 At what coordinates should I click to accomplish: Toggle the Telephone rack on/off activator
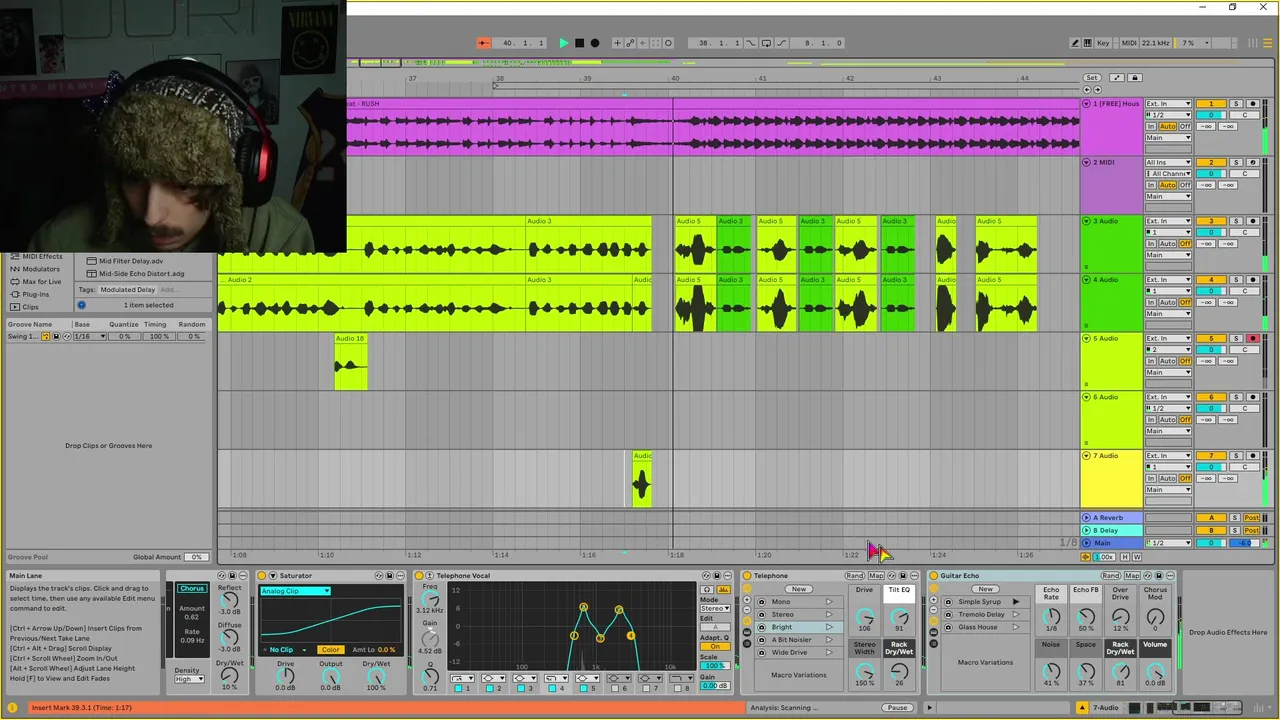tap(746, 576)
